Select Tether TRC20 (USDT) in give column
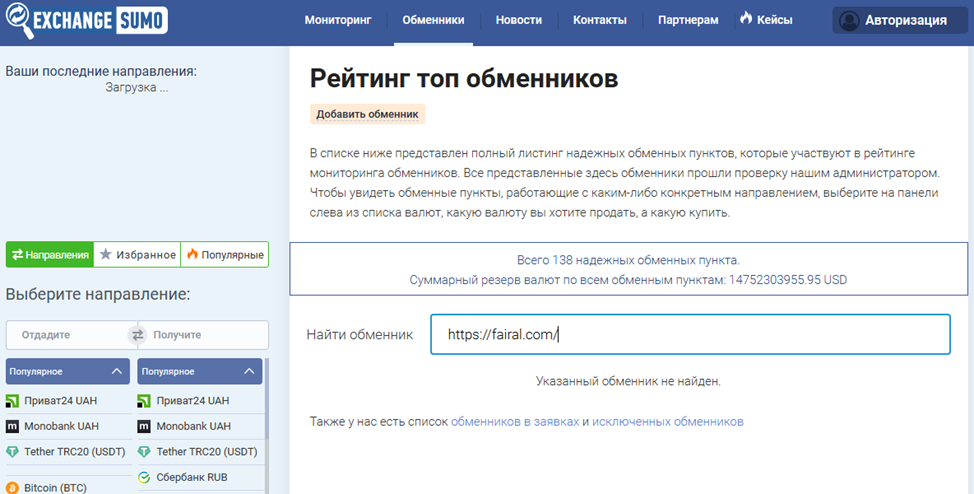The image size is (974, 494). point(68,452)
